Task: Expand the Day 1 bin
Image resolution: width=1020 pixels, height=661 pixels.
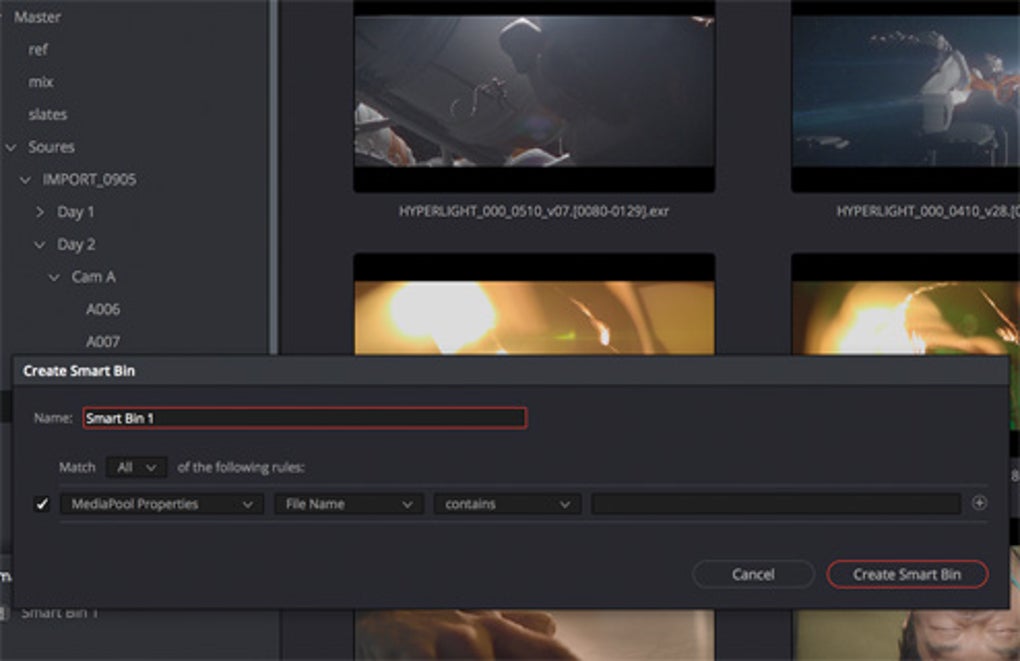Action: click(x=40, y=212)
